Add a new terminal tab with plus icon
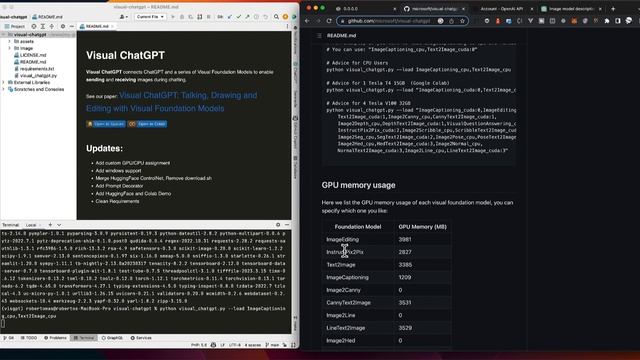This screenshot has width=640, height=360. pos(50,224)
